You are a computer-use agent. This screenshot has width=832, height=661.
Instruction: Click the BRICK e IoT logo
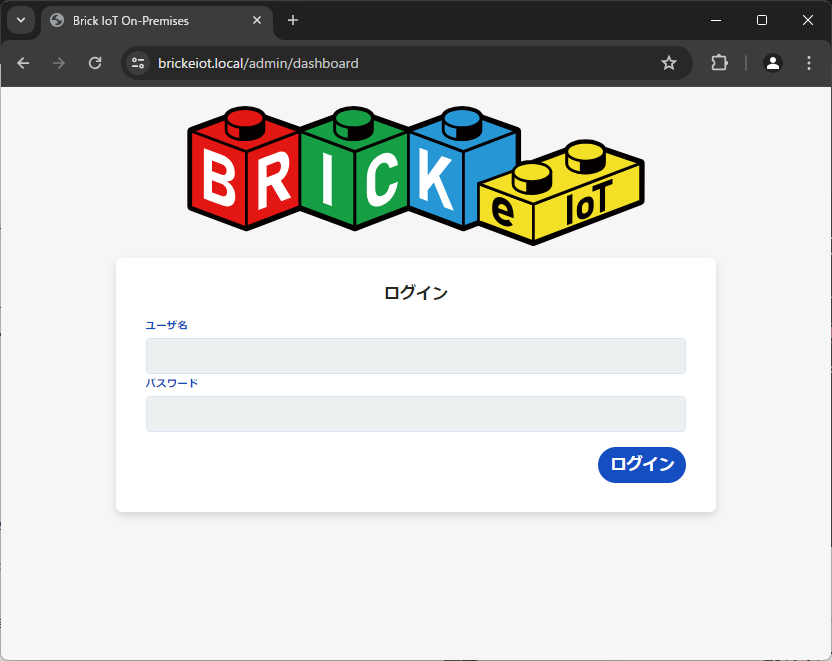415,168
